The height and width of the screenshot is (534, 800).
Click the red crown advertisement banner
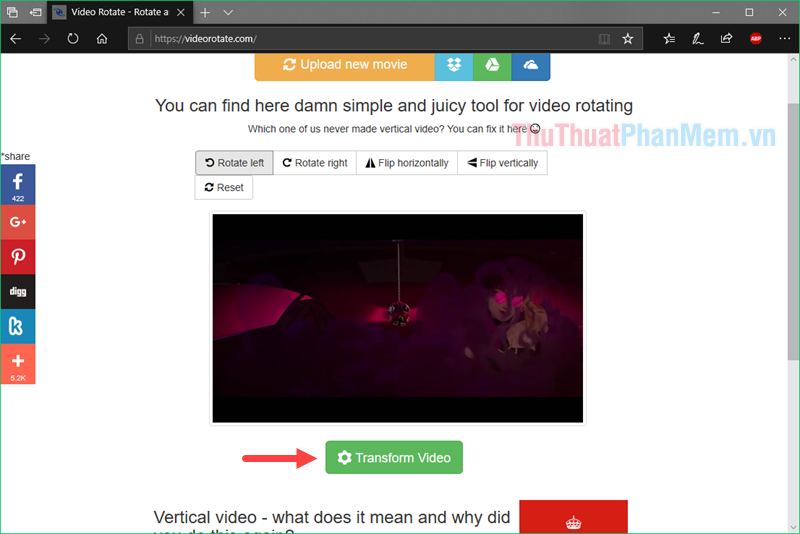click(573, 517)
